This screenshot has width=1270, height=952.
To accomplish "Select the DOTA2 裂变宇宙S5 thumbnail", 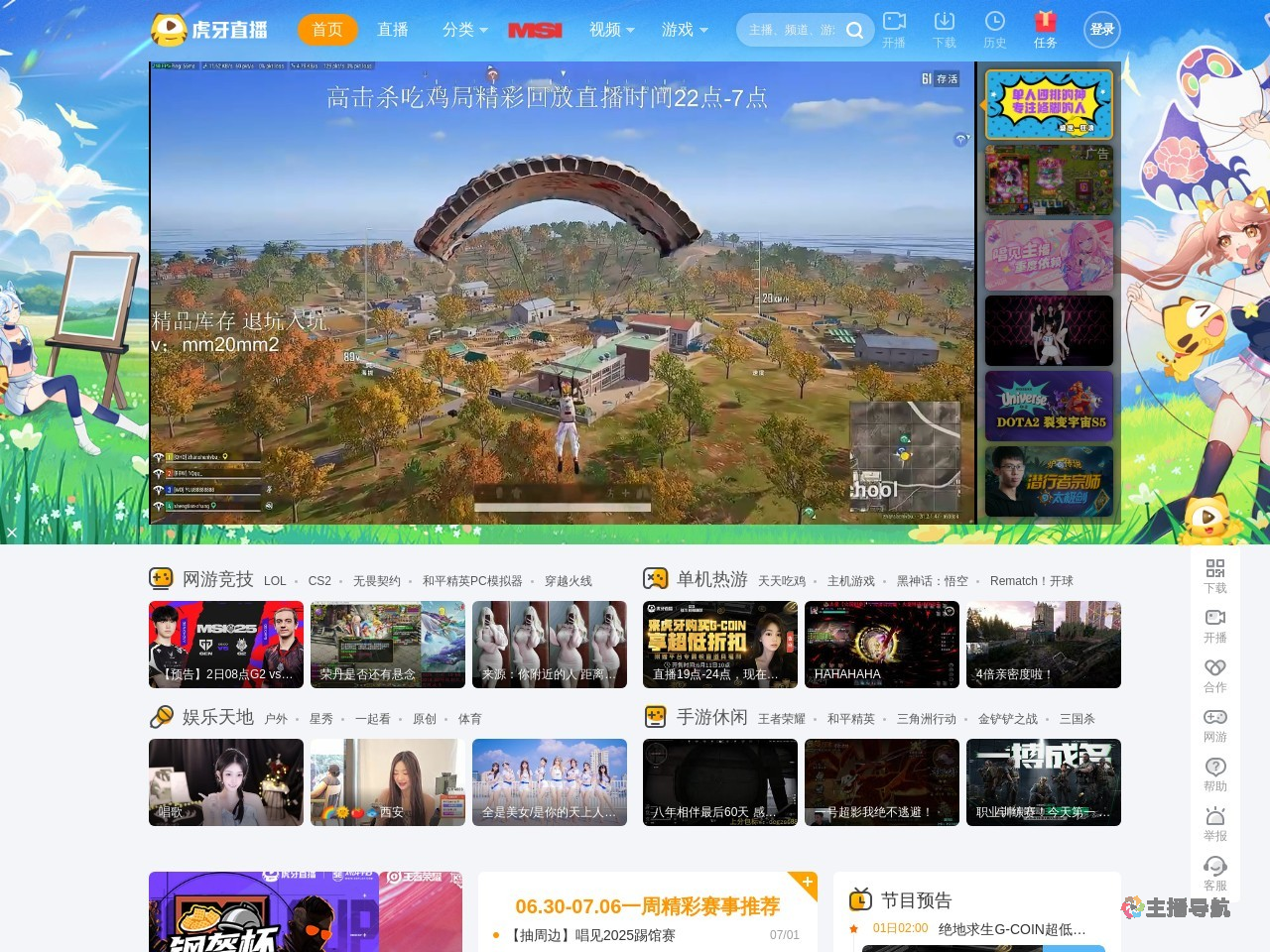I will [x=1049, y=406].
